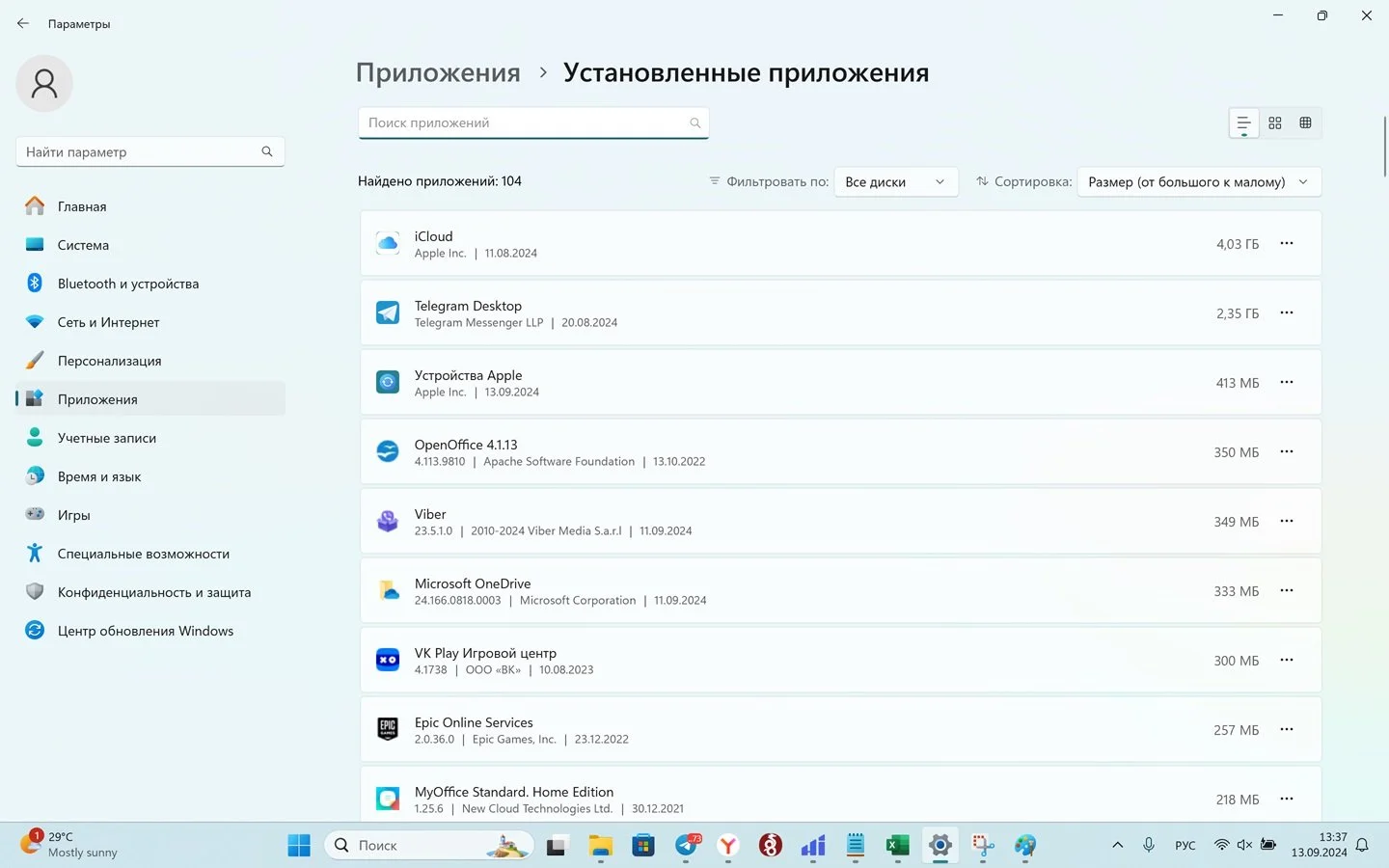Click the OpenOffice 4.1.13 app icon
Image resolution: width=1389 pixels, height=868 pixels.
(388, 452)
